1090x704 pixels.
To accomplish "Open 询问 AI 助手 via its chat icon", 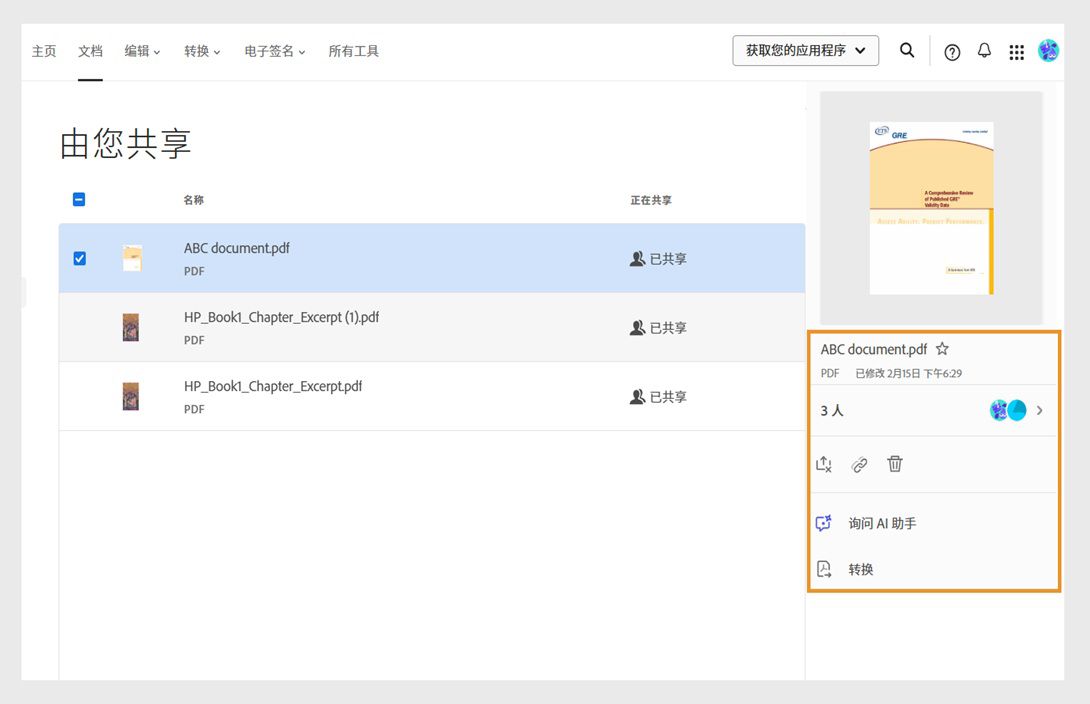I will (x=822, y=522).
